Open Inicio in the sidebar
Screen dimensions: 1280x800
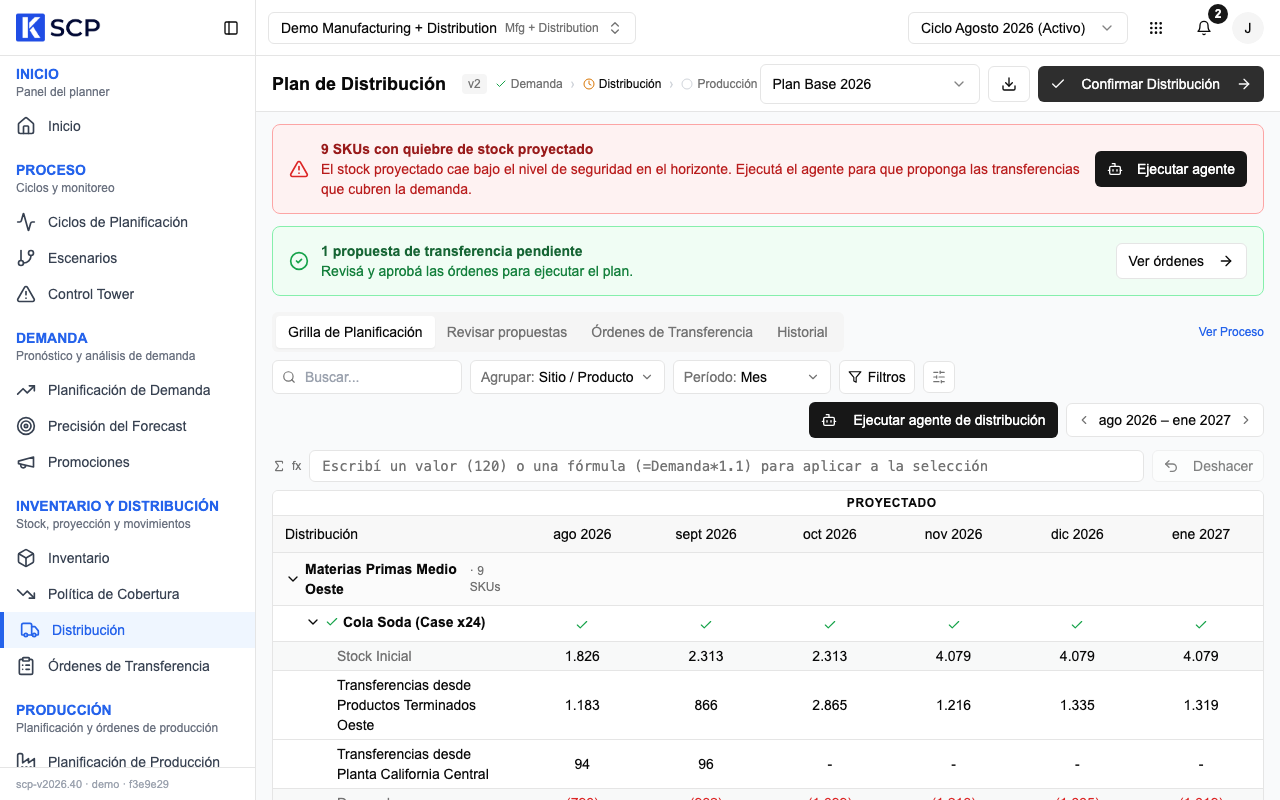tap(128, 126)
